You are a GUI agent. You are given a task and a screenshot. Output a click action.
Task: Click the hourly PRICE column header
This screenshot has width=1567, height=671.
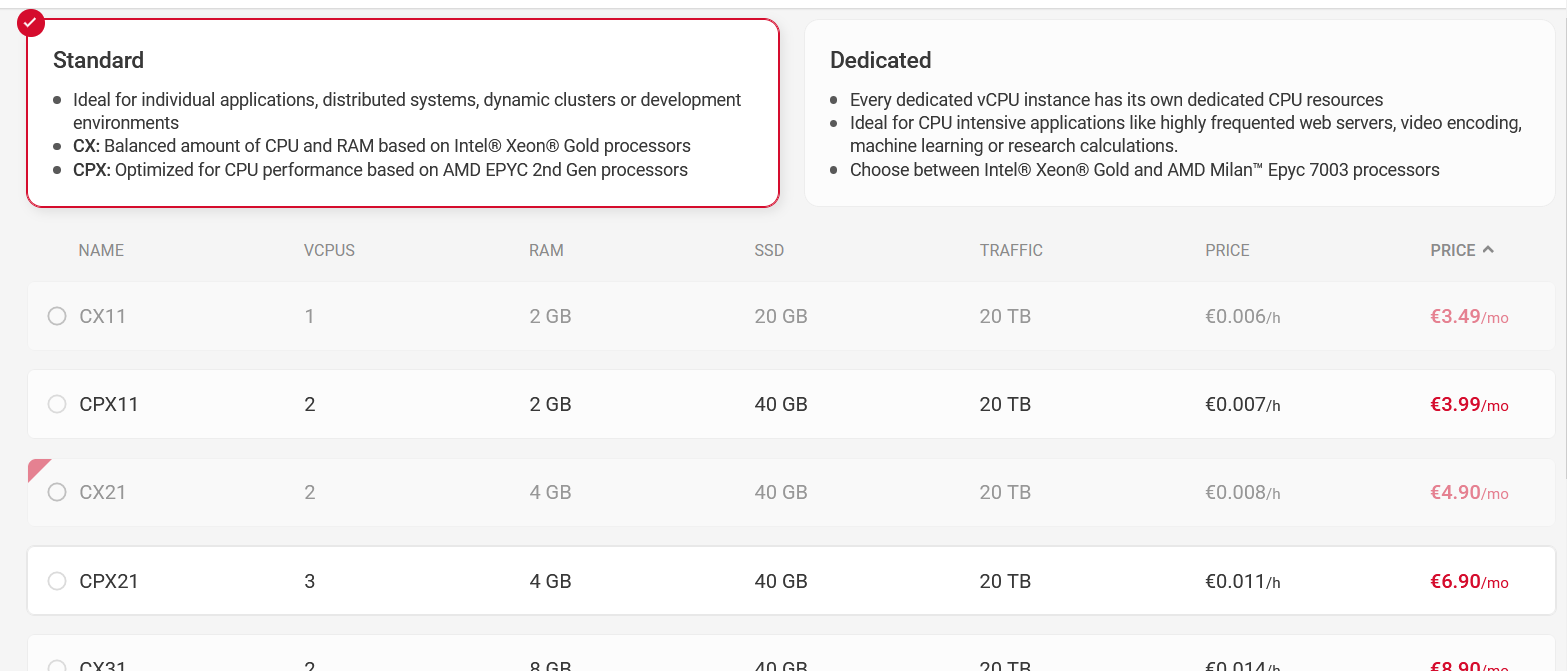(1227, 251)
